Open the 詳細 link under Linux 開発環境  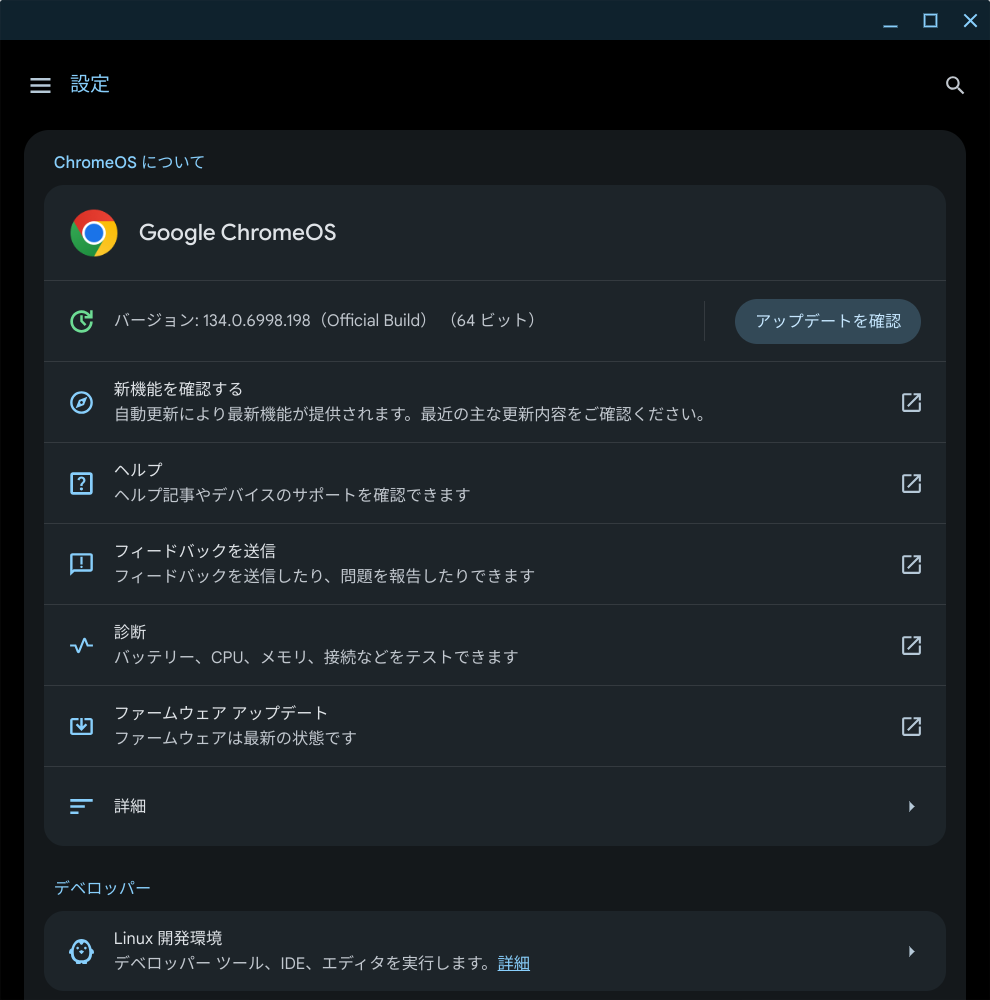click(513, 963)
